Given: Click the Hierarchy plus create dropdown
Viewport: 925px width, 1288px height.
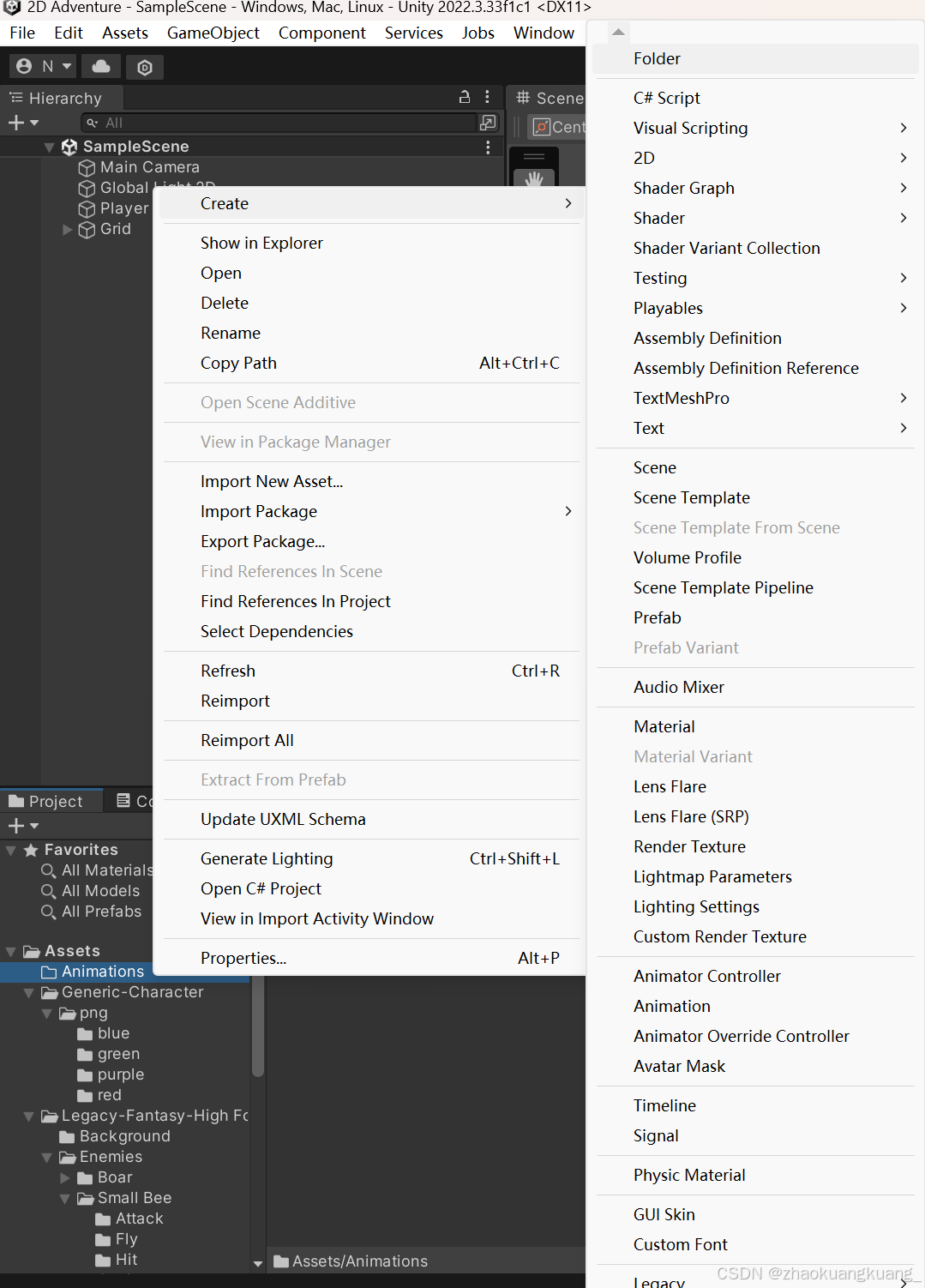Looking at the screenshot, I should pos(23,123).
